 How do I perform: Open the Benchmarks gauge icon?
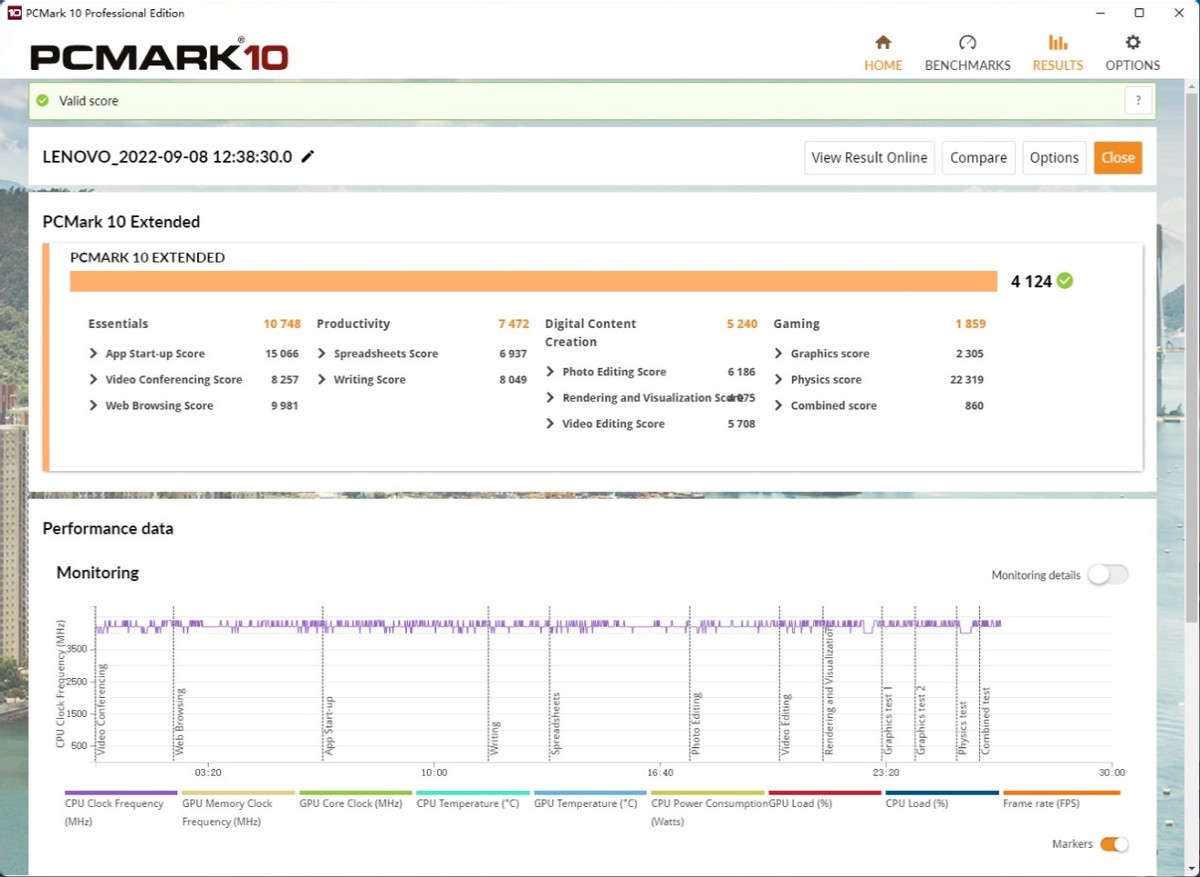[967, 43]
